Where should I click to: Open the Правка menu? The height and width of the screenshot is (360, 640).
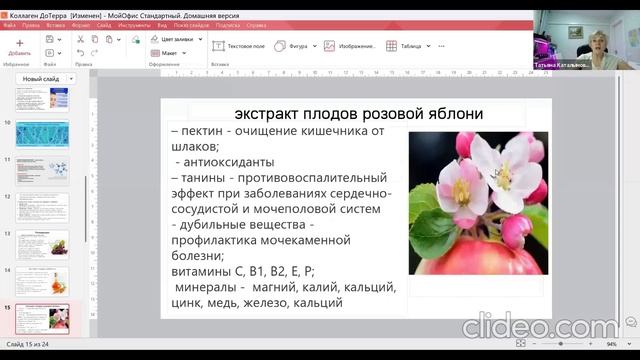31,25
